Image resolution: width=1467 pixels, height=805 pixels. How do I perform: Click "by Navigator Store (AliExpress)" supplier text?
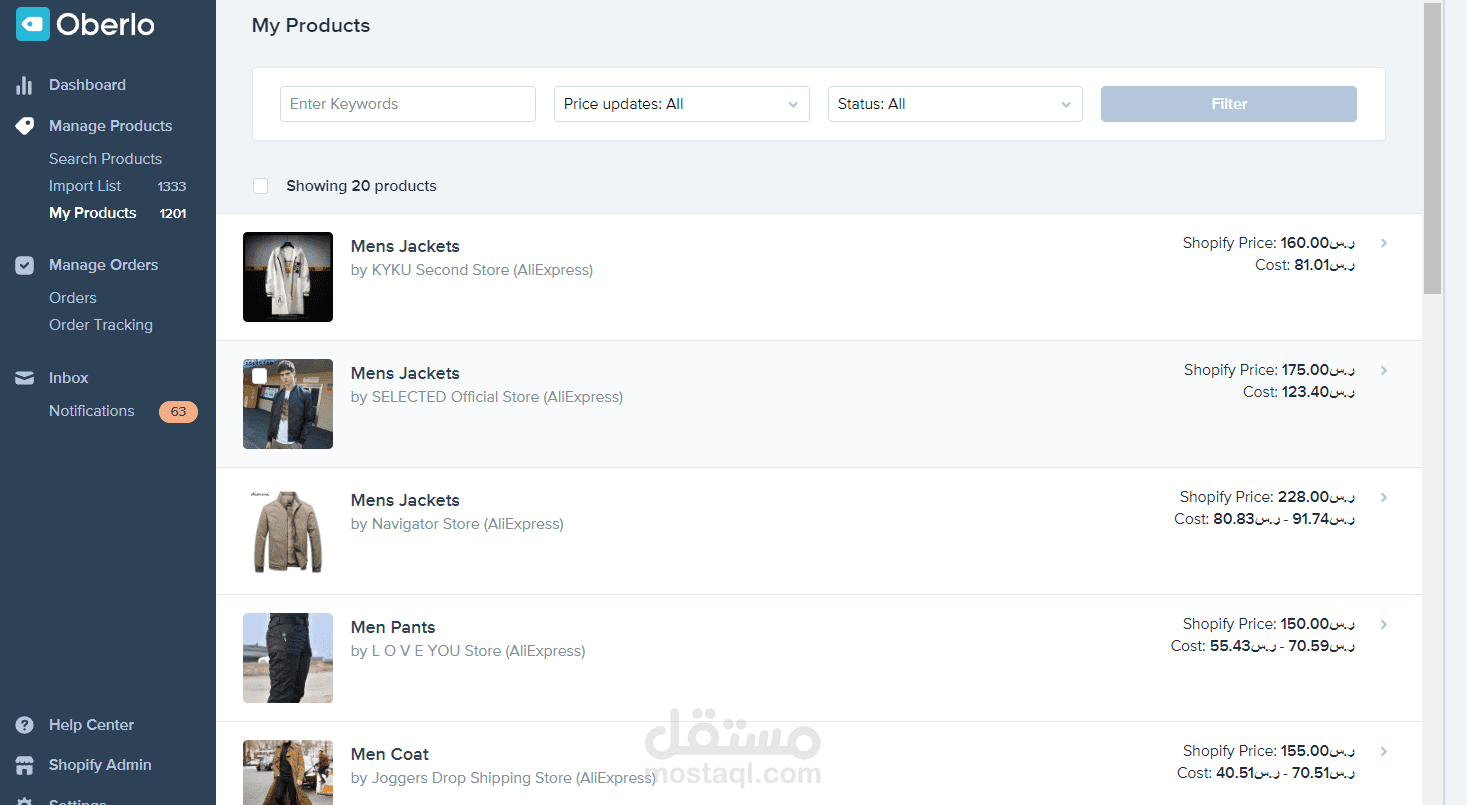[457, 524]
